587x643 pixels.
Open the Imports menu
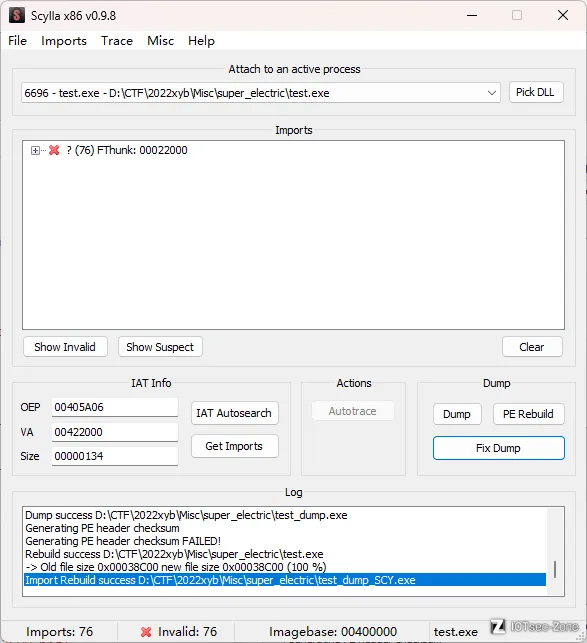point(64,41)
